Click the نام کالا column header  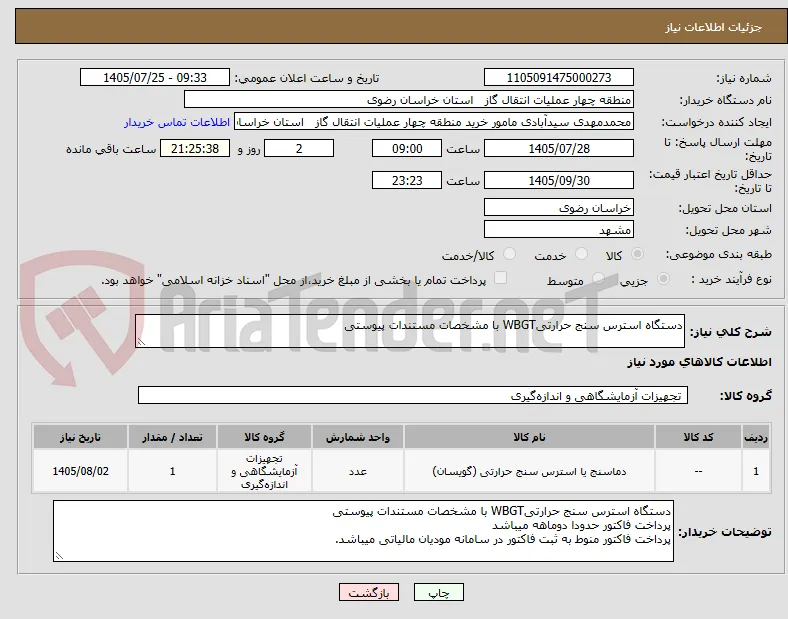529,437
